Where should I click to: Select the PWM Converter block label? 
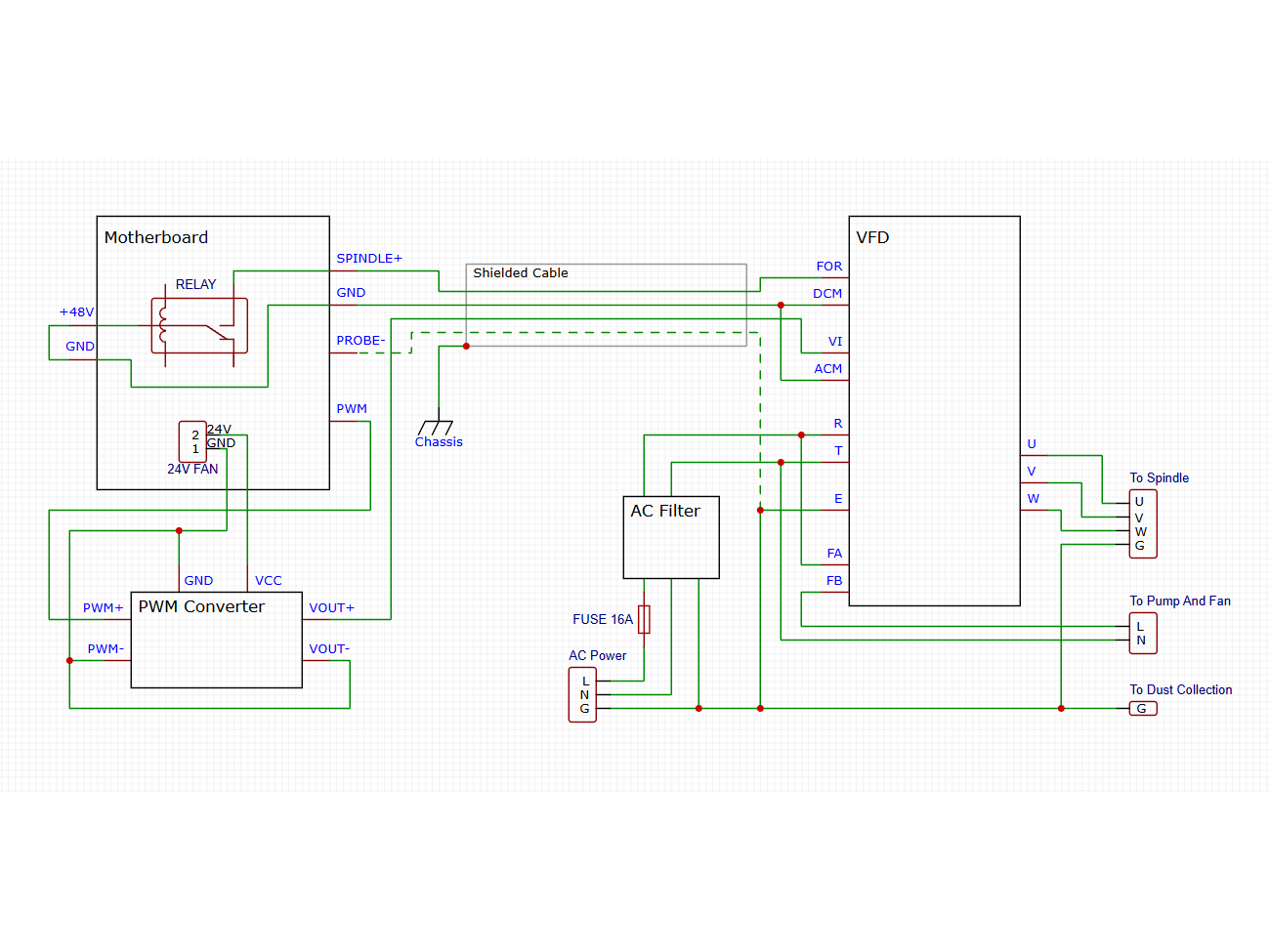[201, 606]
